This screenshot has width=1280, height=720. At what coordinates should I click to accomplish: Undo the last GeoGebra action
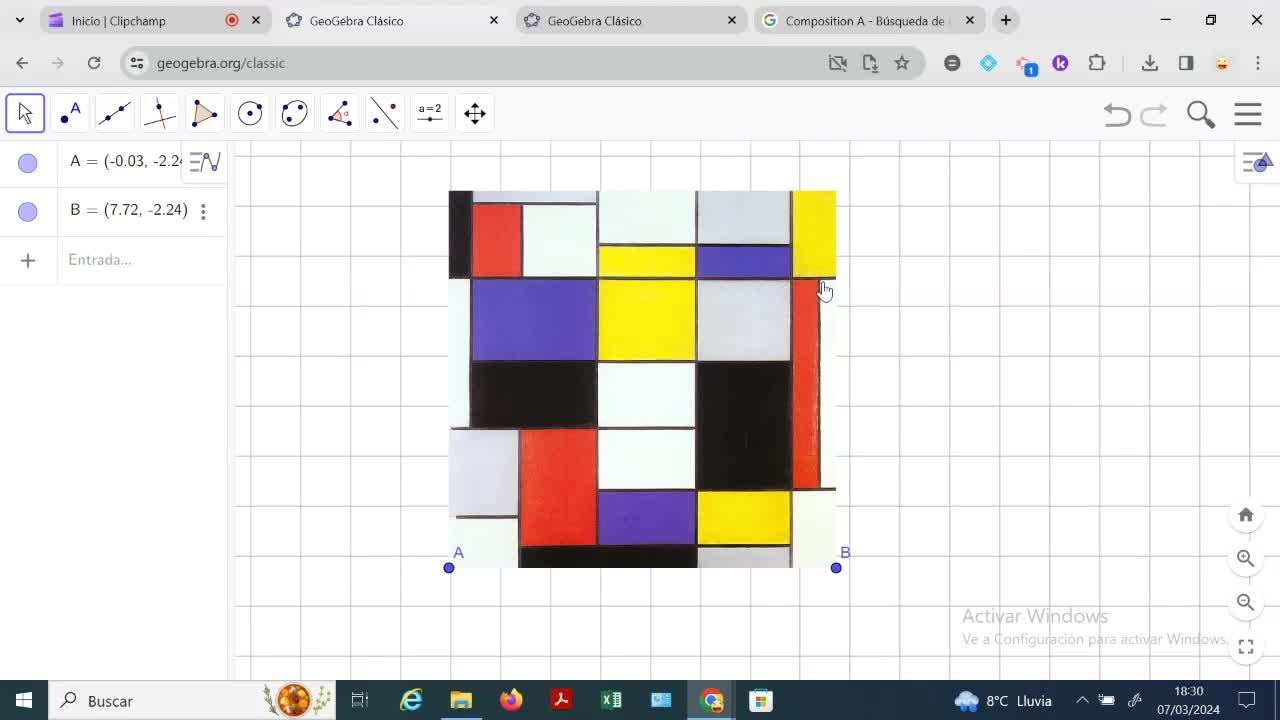point(1117,114)
